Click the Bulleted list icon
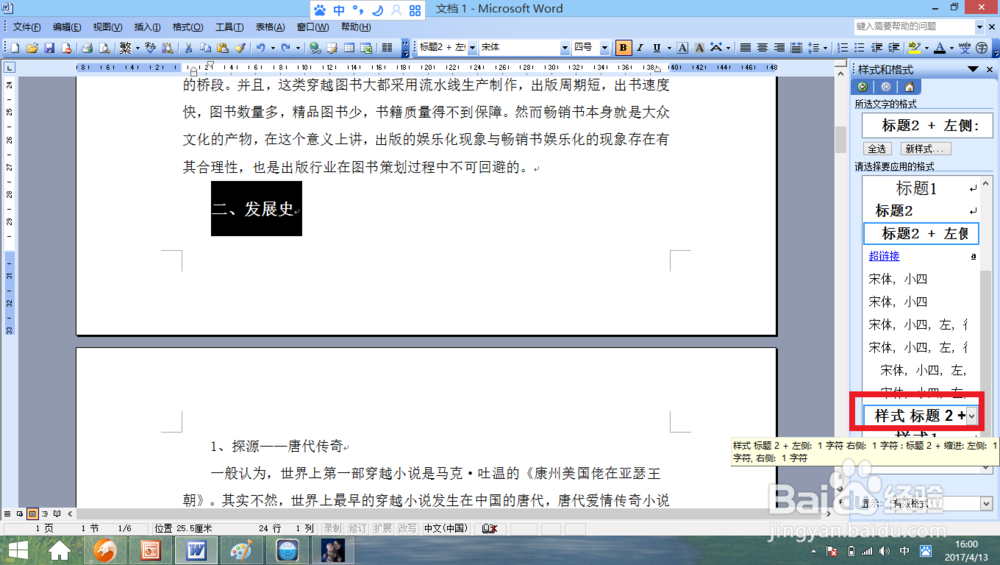 pyautogui.click(x=859, y=48)
